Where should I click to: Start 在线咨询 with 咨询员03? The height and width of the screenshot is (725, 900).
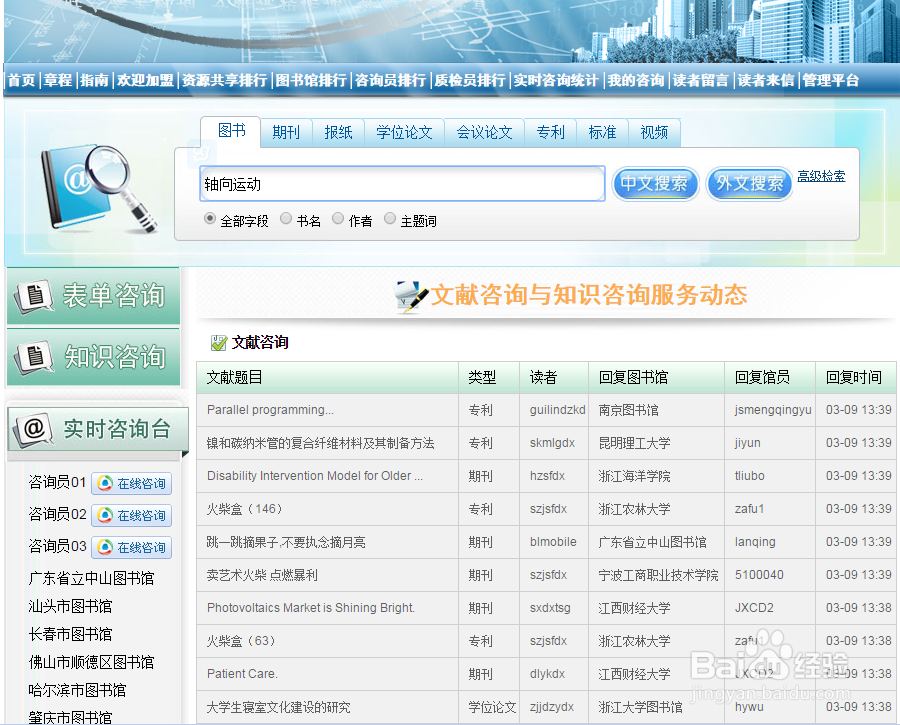[131, 547]
